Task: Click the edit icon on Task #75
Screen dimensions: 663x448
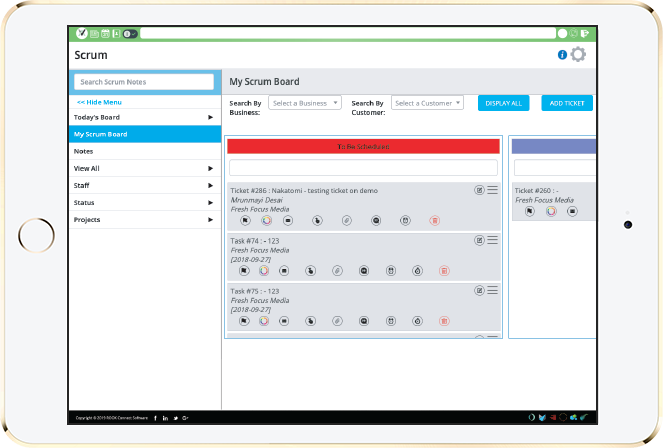Action: 479,290
